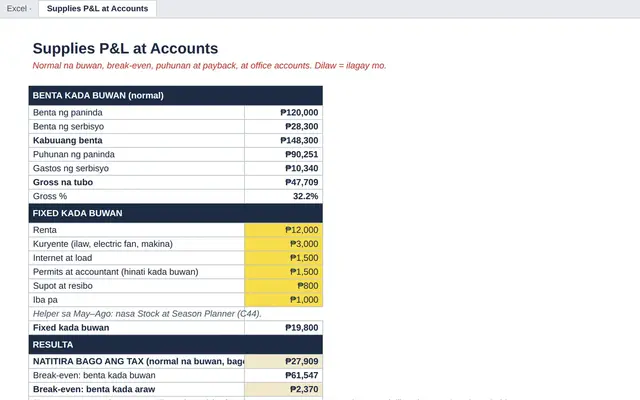
Task: Edit the yellow Internet at load ₱1,500 cell
Action: tap(284, 258)
